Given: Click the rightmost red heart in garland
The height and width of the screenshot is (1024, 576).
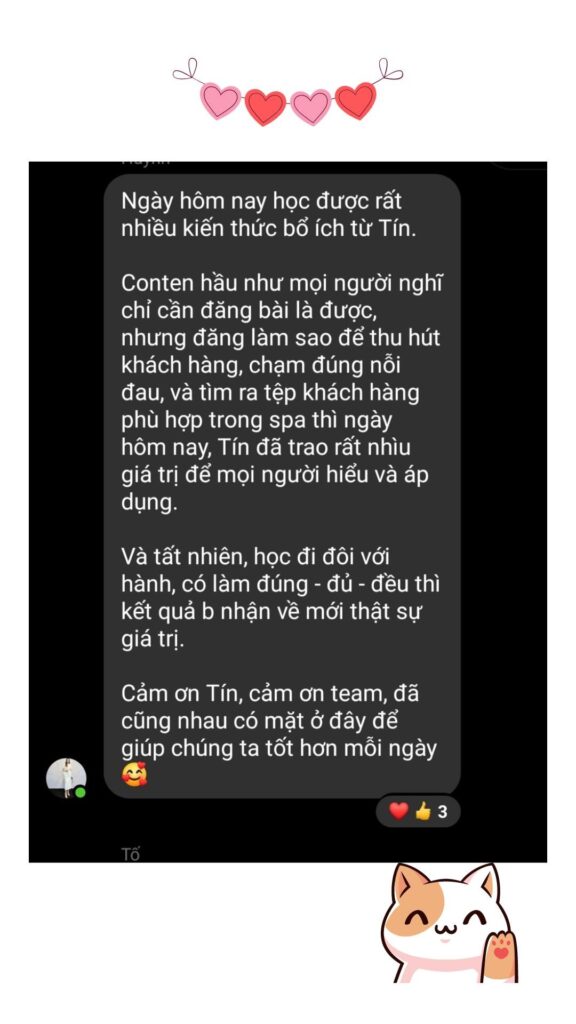Looking at the screenshot, I should coord(355,101).
